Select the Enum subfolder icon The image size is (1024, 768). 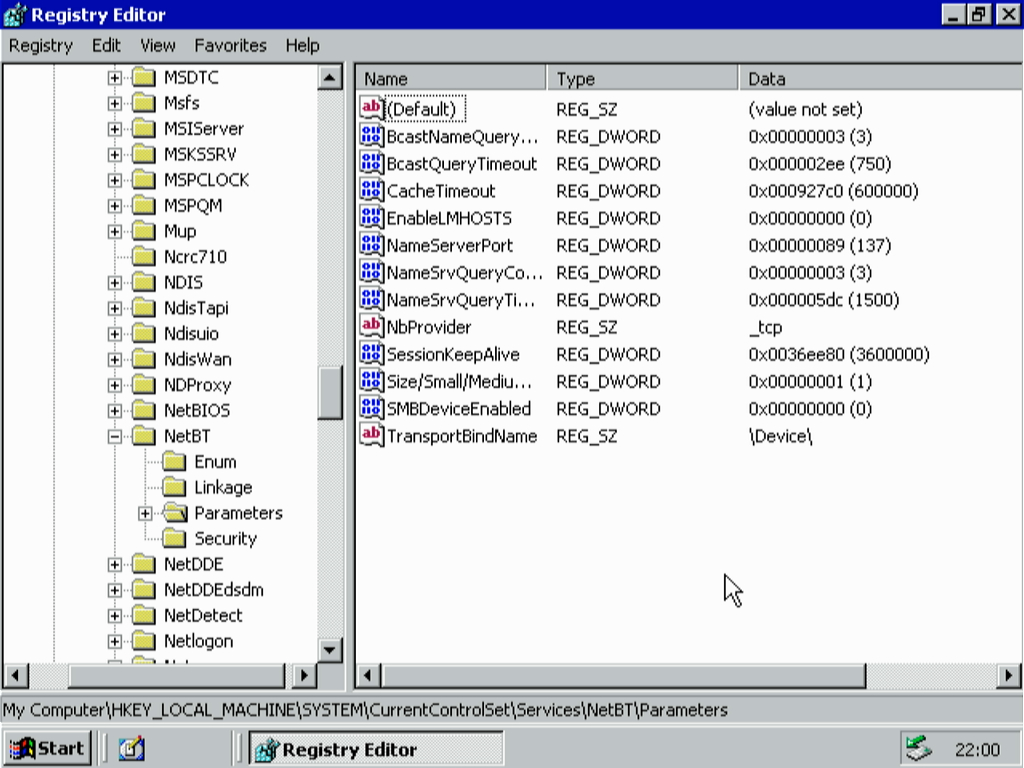tap(174, 462)
